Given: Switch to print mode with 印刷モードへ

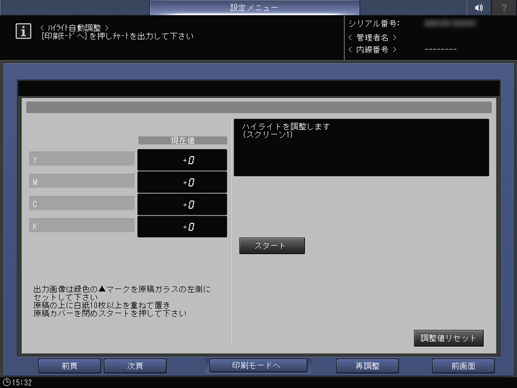Looking at the screenshot, I should (x=258, y=365).
